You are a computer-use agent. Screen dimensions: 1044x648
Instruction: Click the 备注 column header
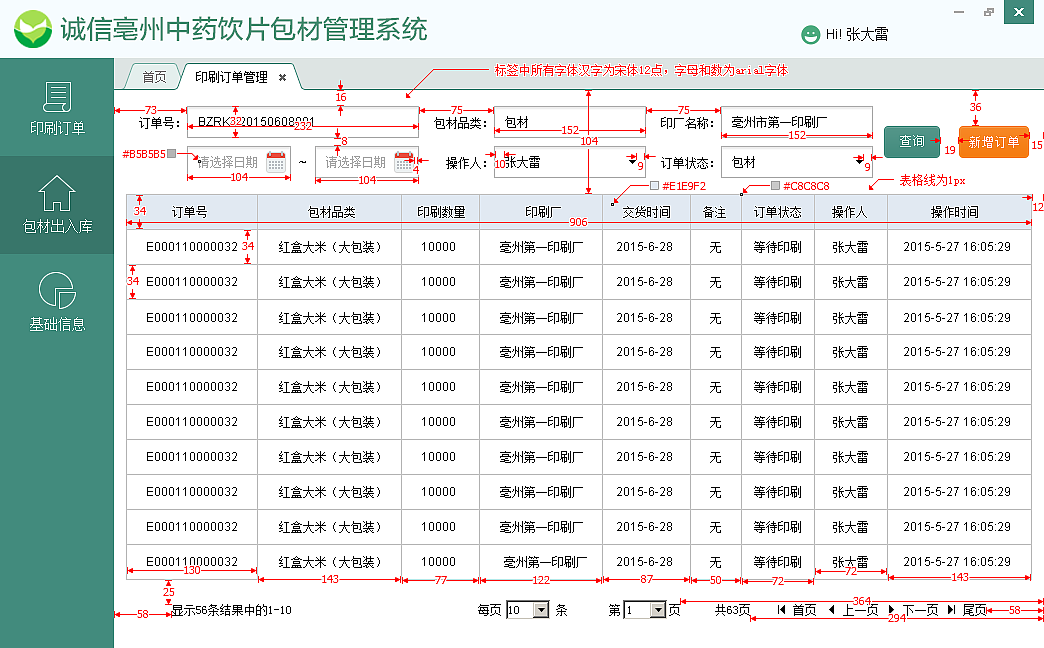[716, 212]
